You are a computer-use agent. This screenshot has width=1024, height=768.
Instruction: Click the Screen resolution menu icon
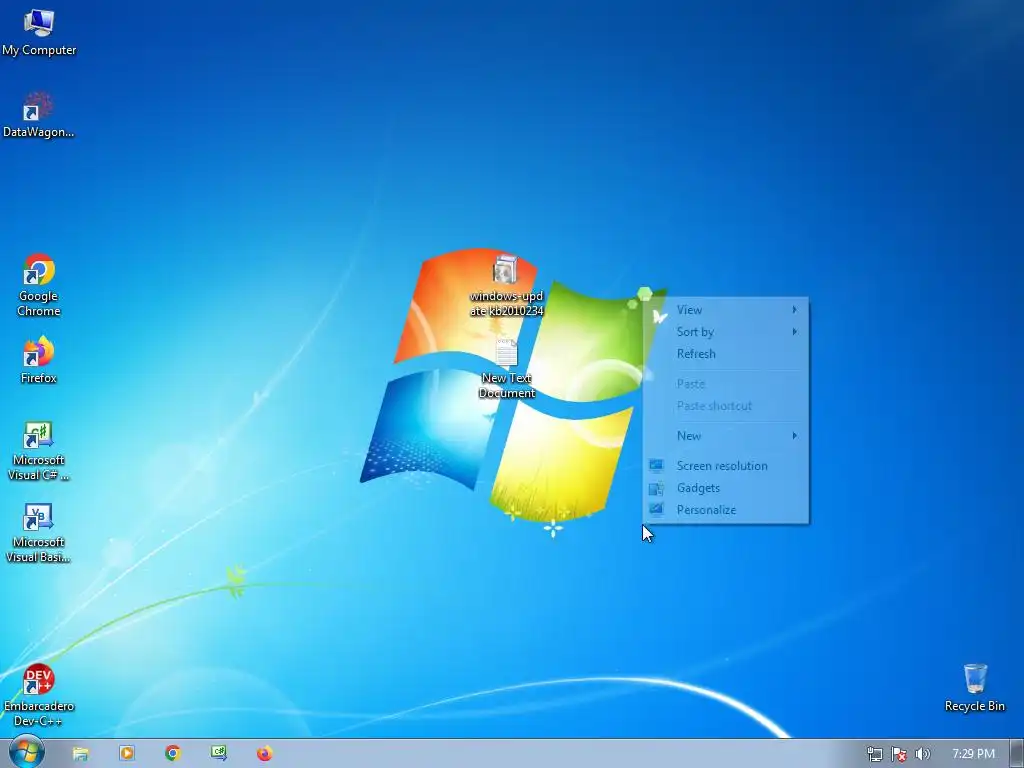tap(656, 466)
